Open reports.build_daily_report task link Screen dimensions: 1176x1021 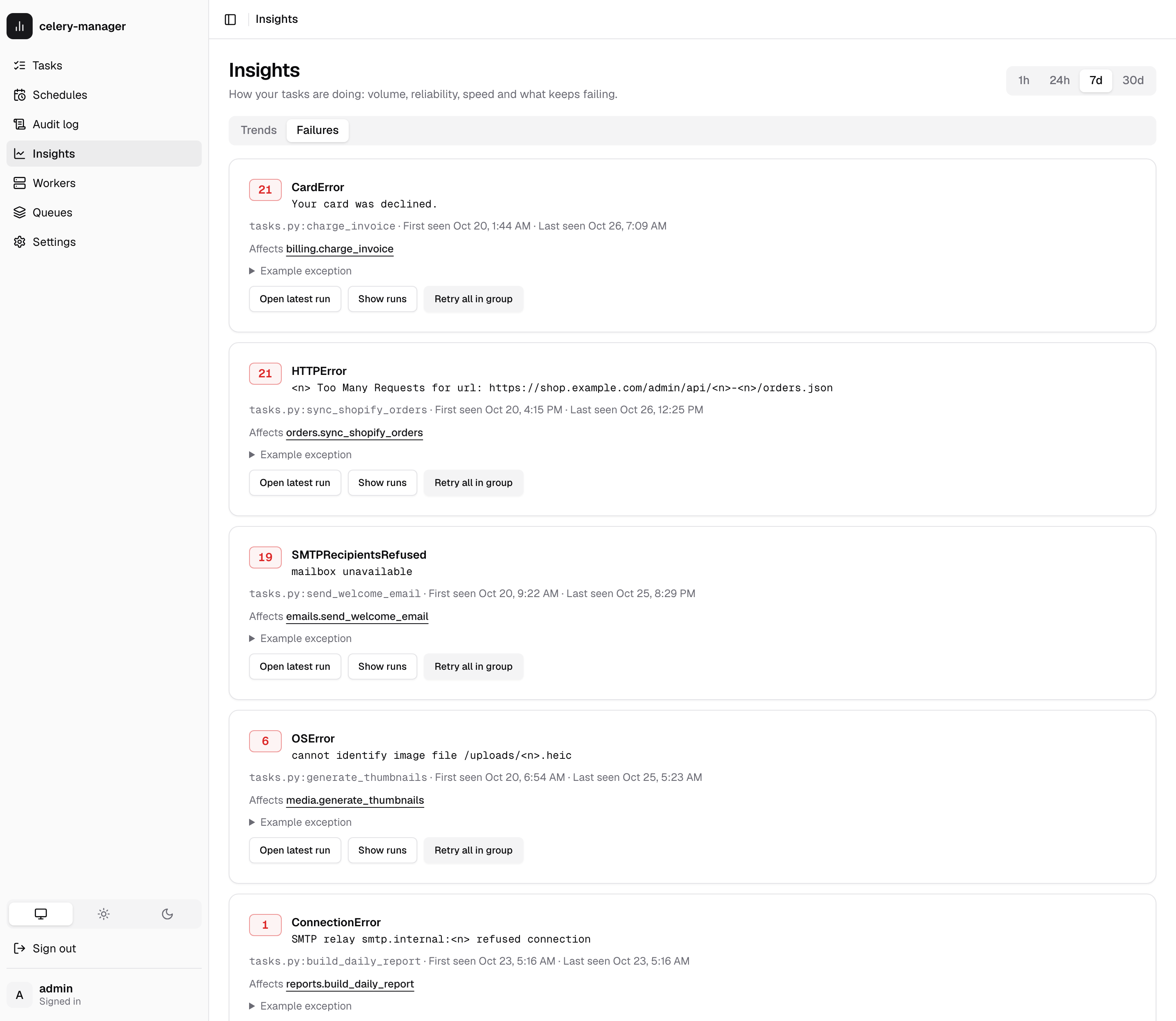(350, 984)
